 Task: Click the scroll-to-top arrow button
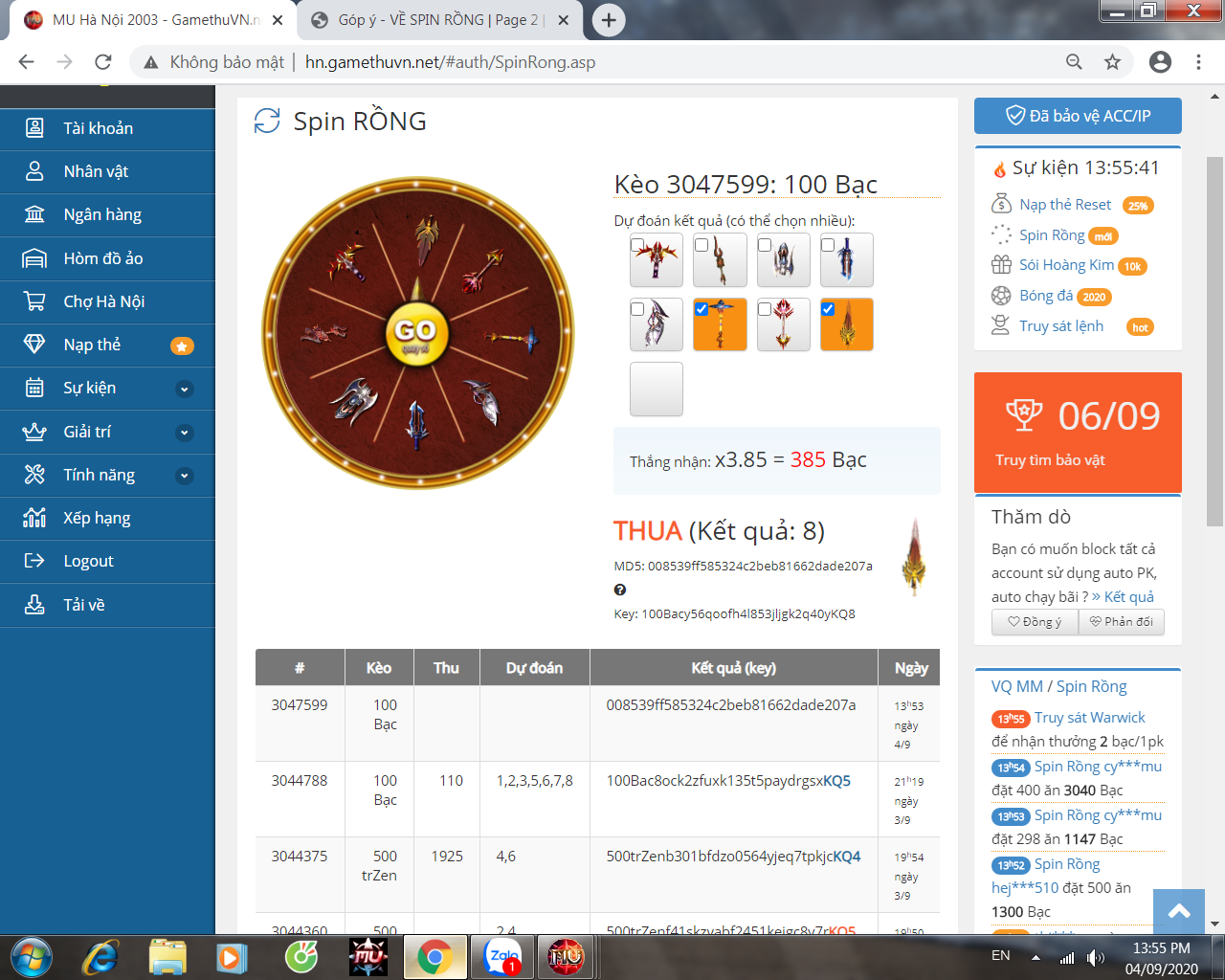(1179, 911)
